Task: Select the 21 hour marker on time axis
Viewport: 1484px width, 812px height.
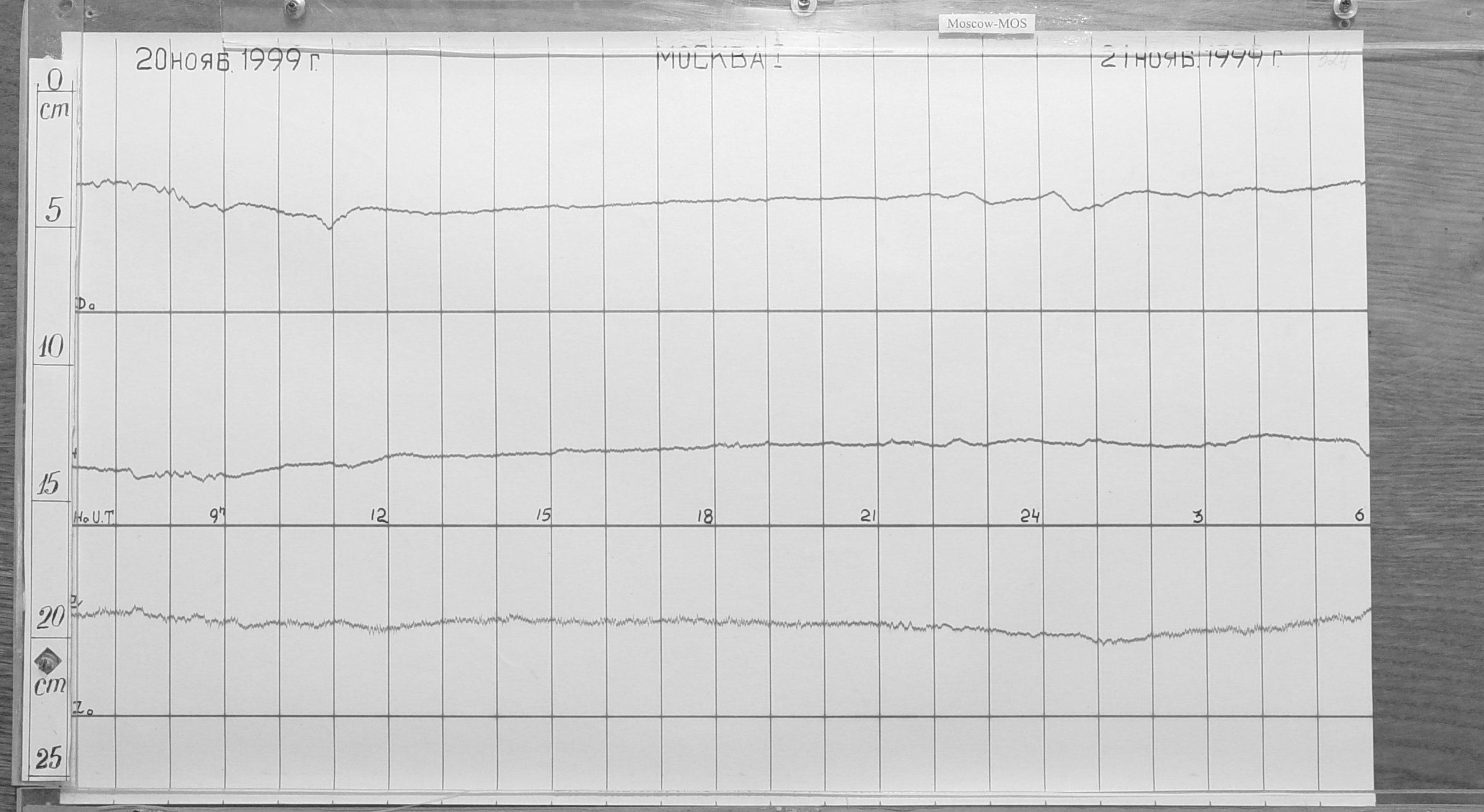Action: coord(868,516)
